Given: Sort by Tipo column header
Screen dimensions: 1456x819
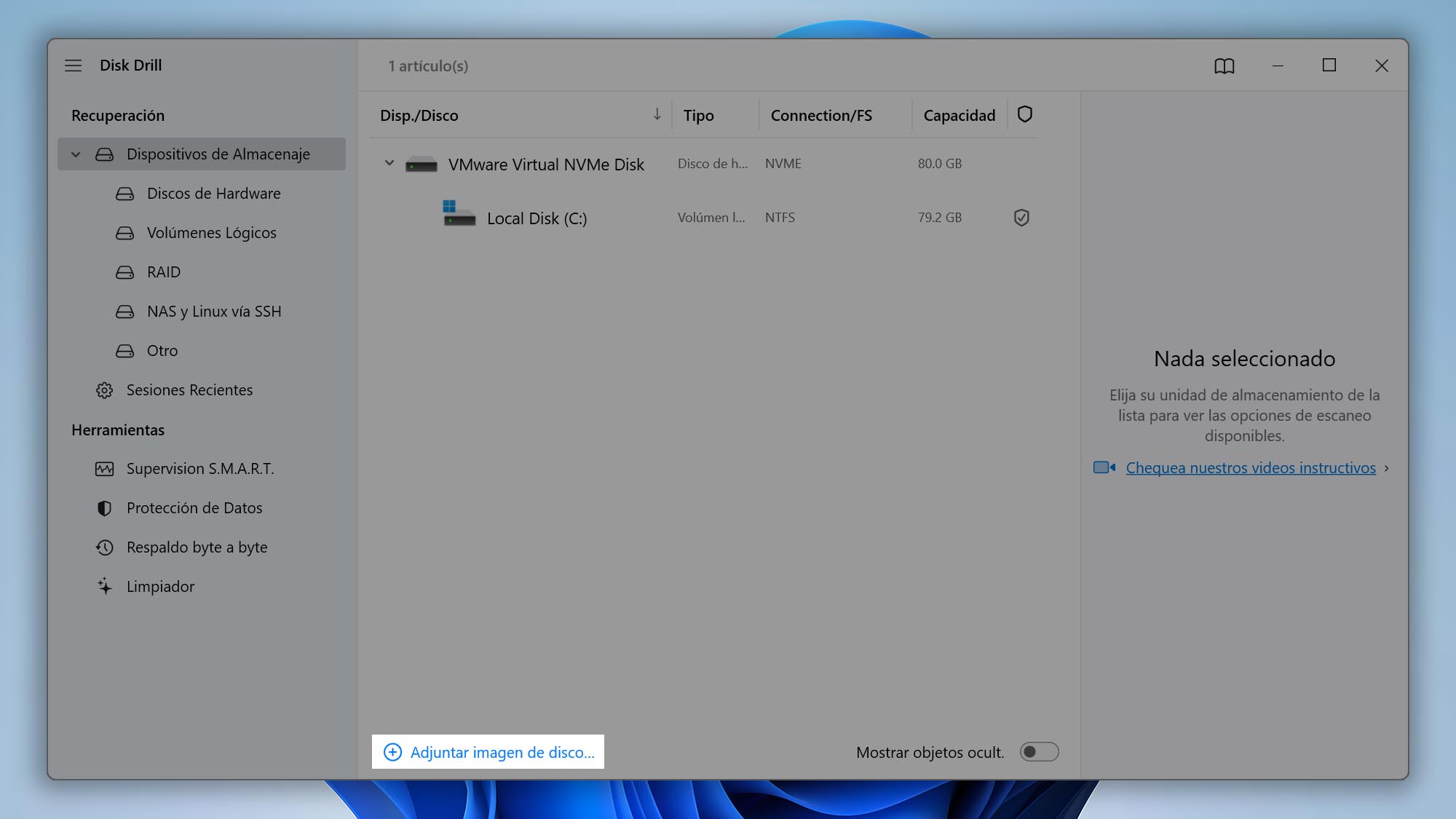Looking at the screenshot, I should tap(698, 116).
